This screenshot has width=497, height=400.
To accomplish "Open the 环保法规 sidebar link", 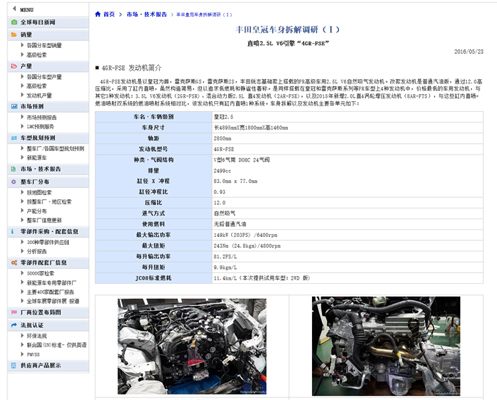I will (x=37, y=336).
